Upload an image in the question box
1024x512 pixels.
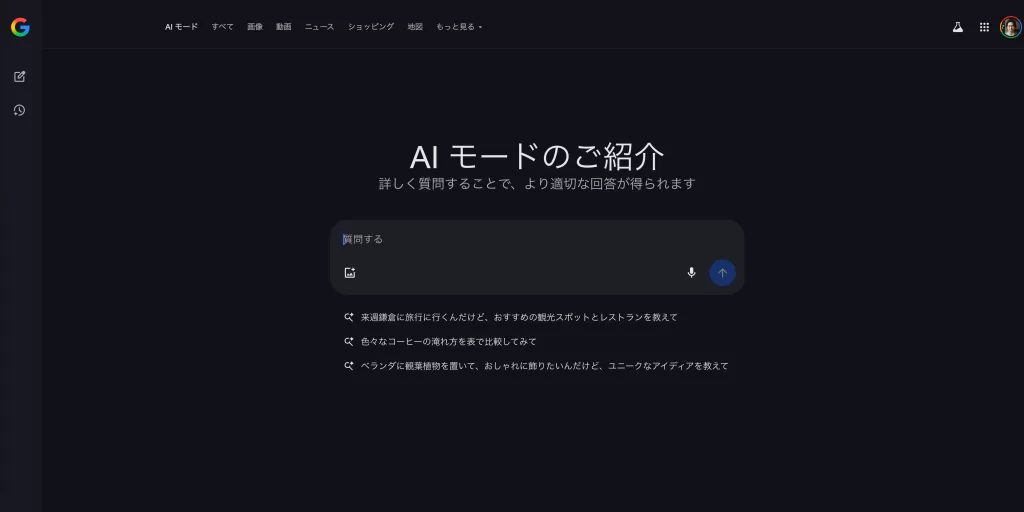pos(350,273)
